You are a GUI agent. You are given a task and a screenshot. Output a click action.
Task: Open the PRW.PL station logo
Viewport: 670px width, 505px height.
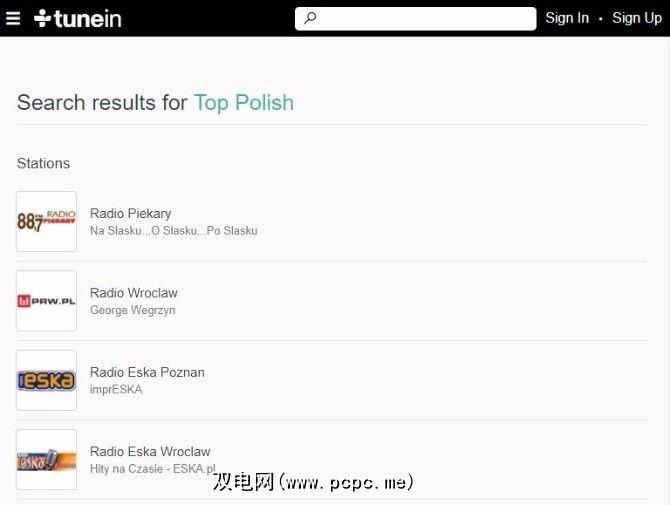click(46, 301)
